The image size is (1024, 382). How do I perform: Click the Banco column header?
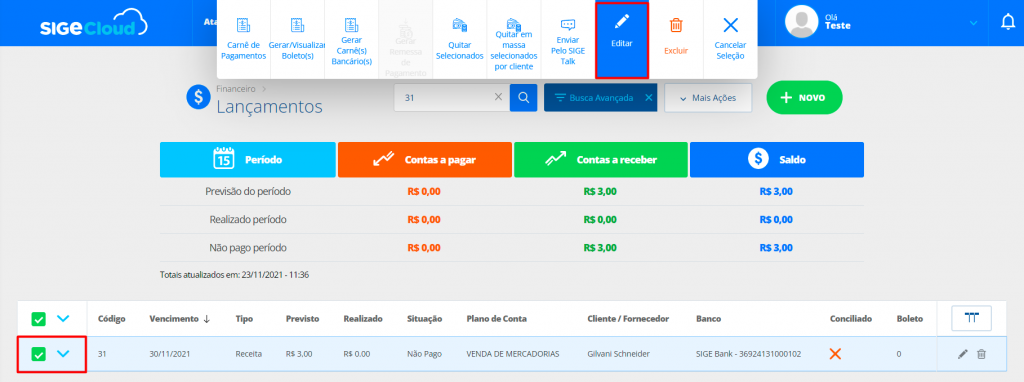[x=709, y=319]
